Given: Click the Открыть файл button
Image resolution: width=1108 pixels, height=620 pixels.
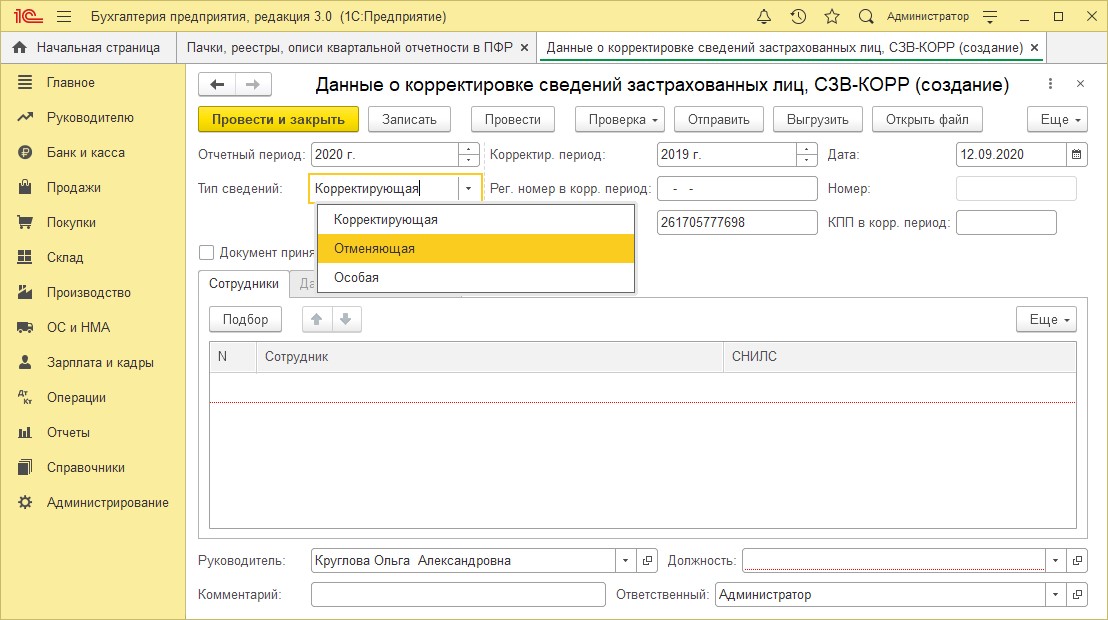Looking at the screenshot, I should 927,119.
